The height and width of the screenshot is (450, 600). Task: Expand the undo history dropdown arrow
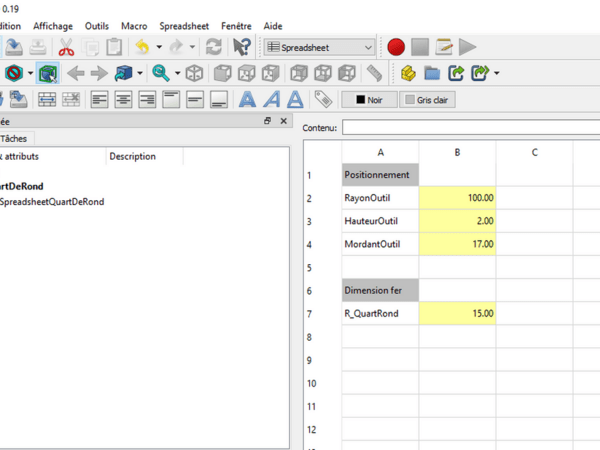click(159, 47)
